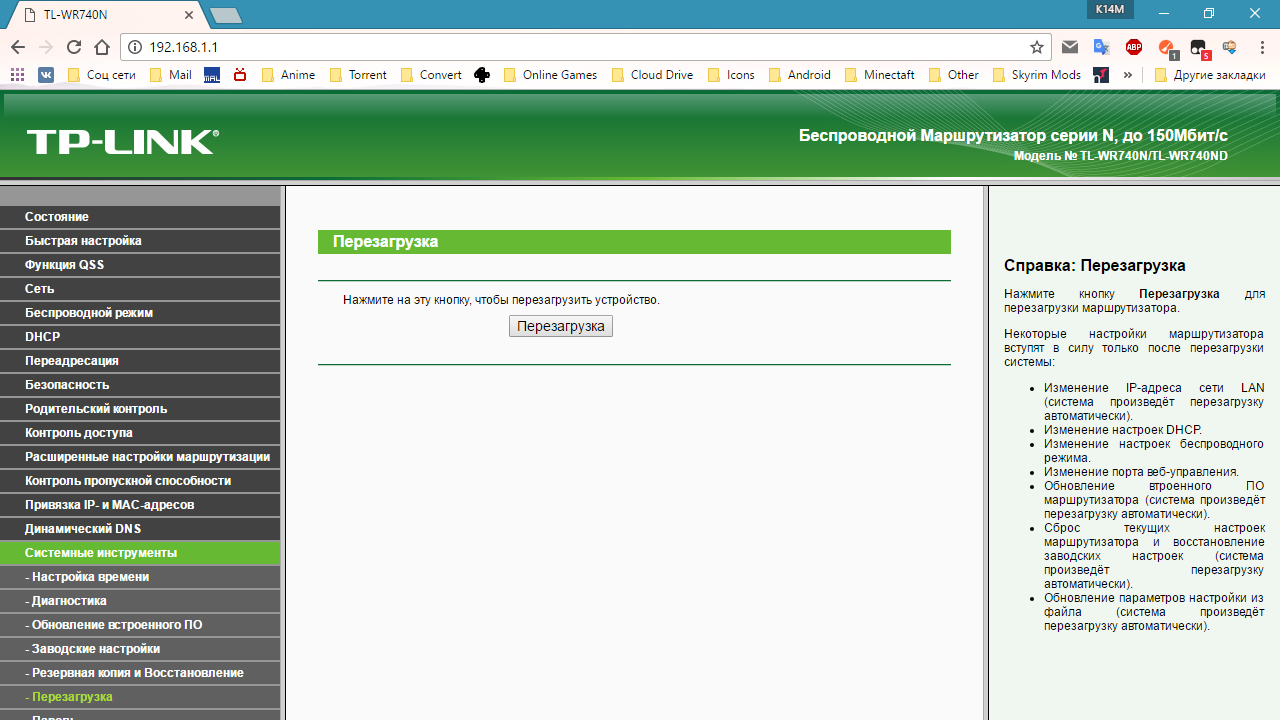Open the Apps grid shortcut
Screen dimensions: 1280x720
pyautogui.click(x=17, y=75)
